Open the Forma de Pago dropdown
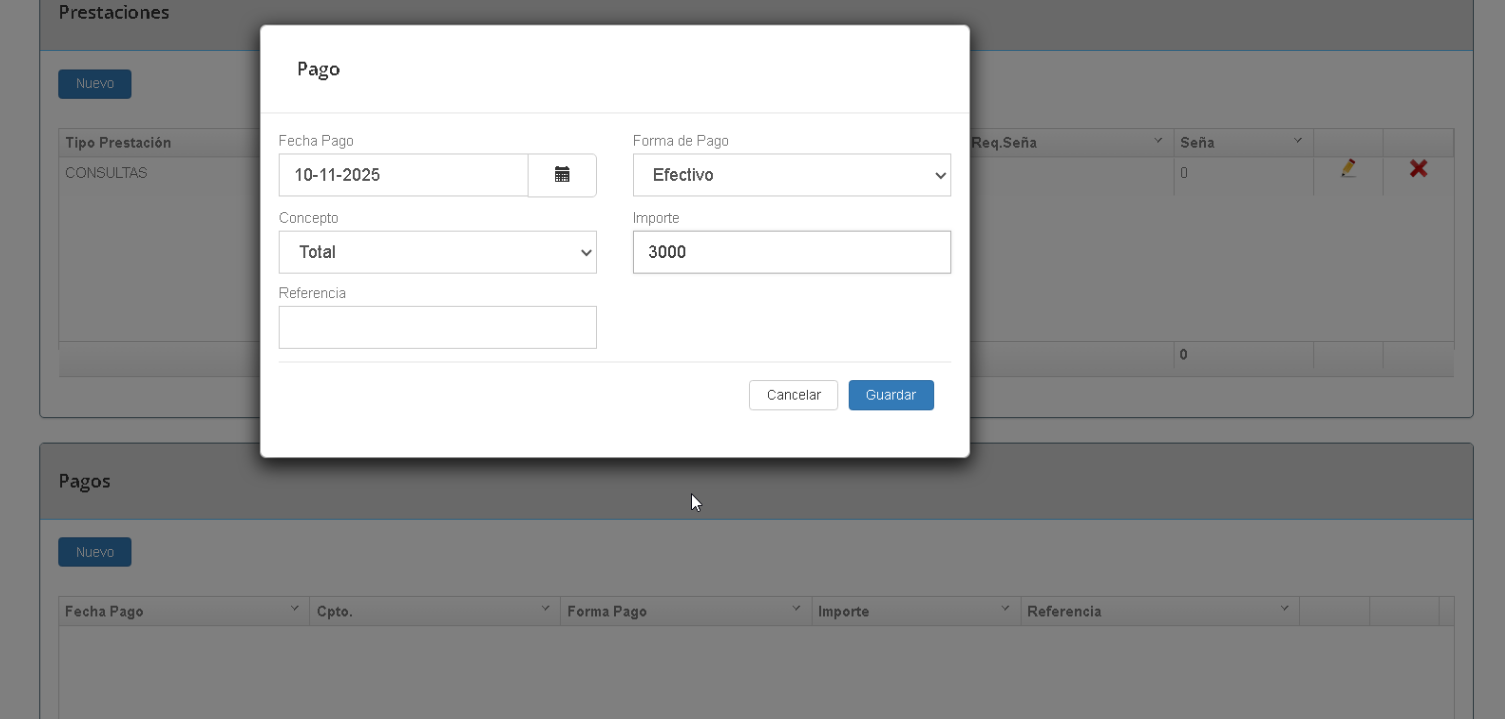 pyautogui.click(x=791, y=175)
